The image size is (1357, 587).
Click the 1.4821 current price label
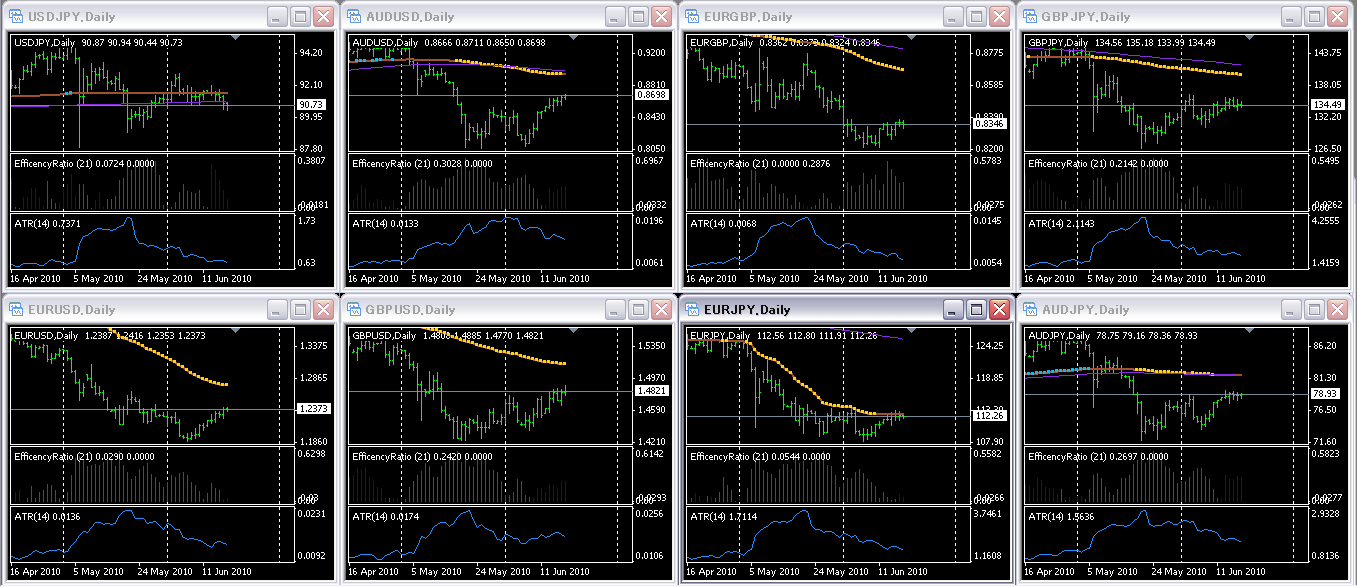(650, 391)
